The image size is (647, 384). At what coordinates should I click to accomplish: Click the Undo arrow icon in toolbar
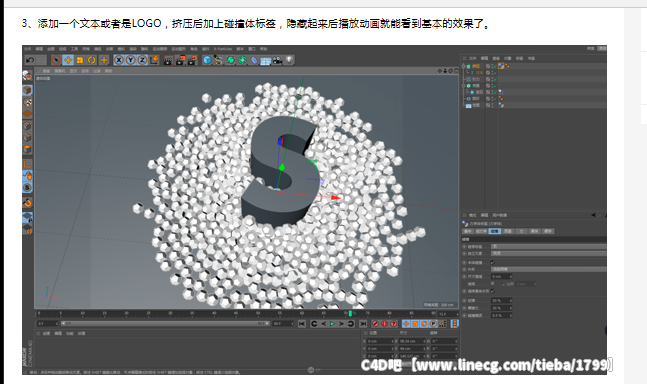tap(30, 60)
